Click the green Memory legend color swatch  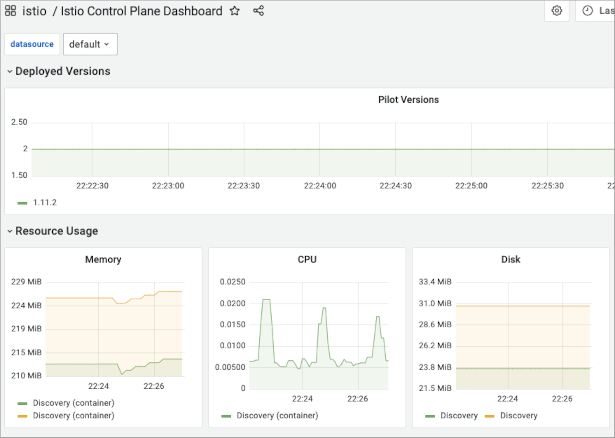point(23,403)
